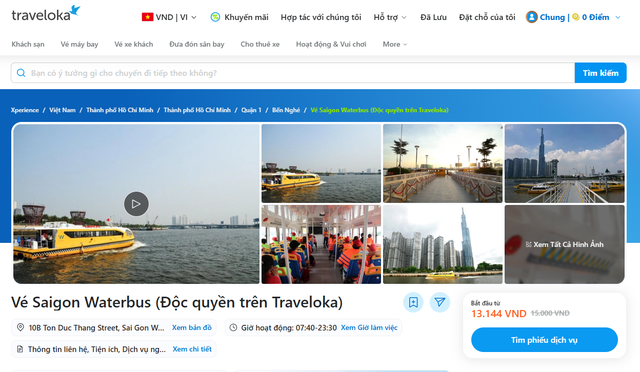Click the 10B Ton Duc Thang Street address

(x=96, y=327)
